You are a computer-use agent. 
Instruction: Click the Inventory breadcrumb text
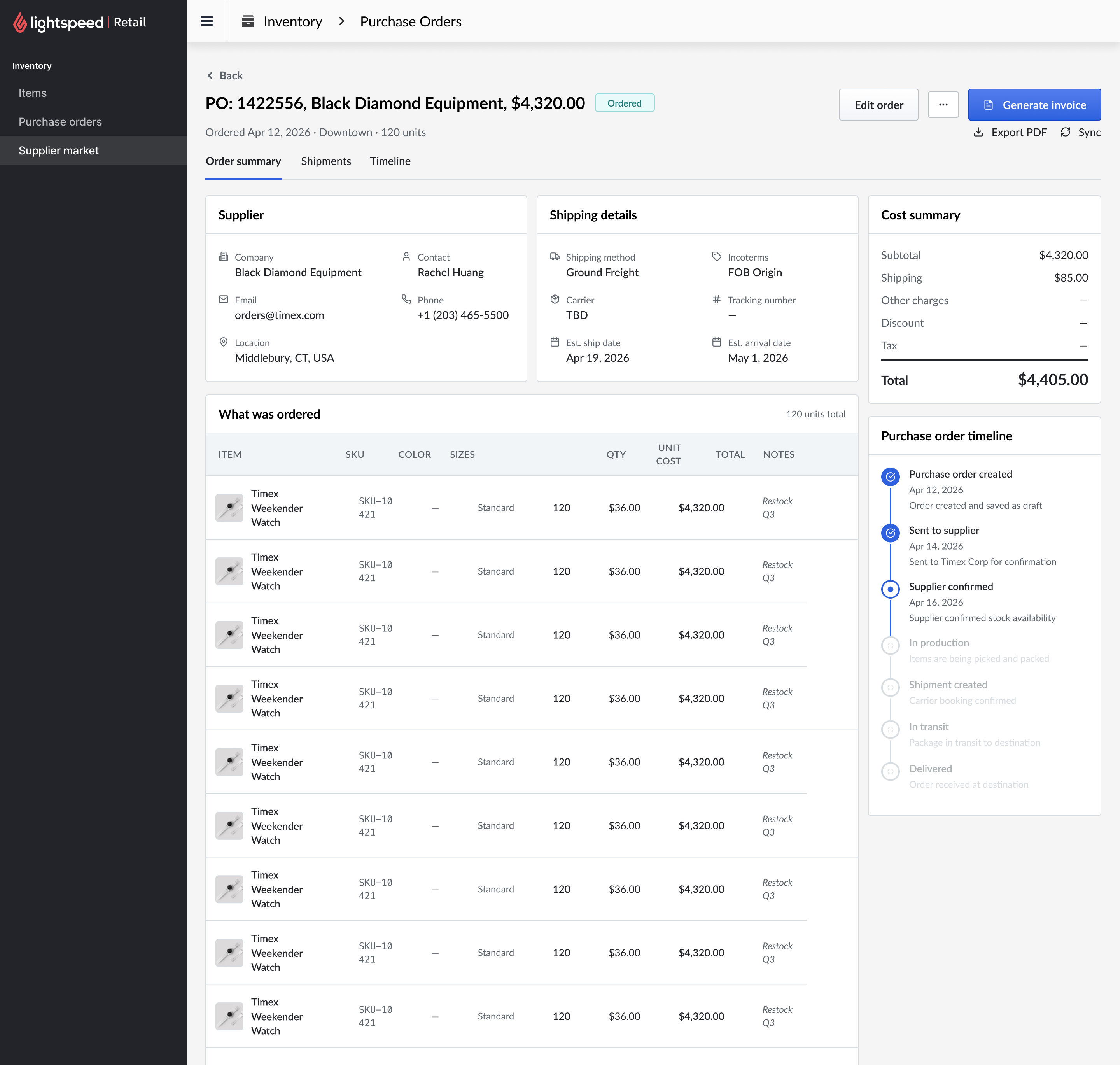[293, 21]
